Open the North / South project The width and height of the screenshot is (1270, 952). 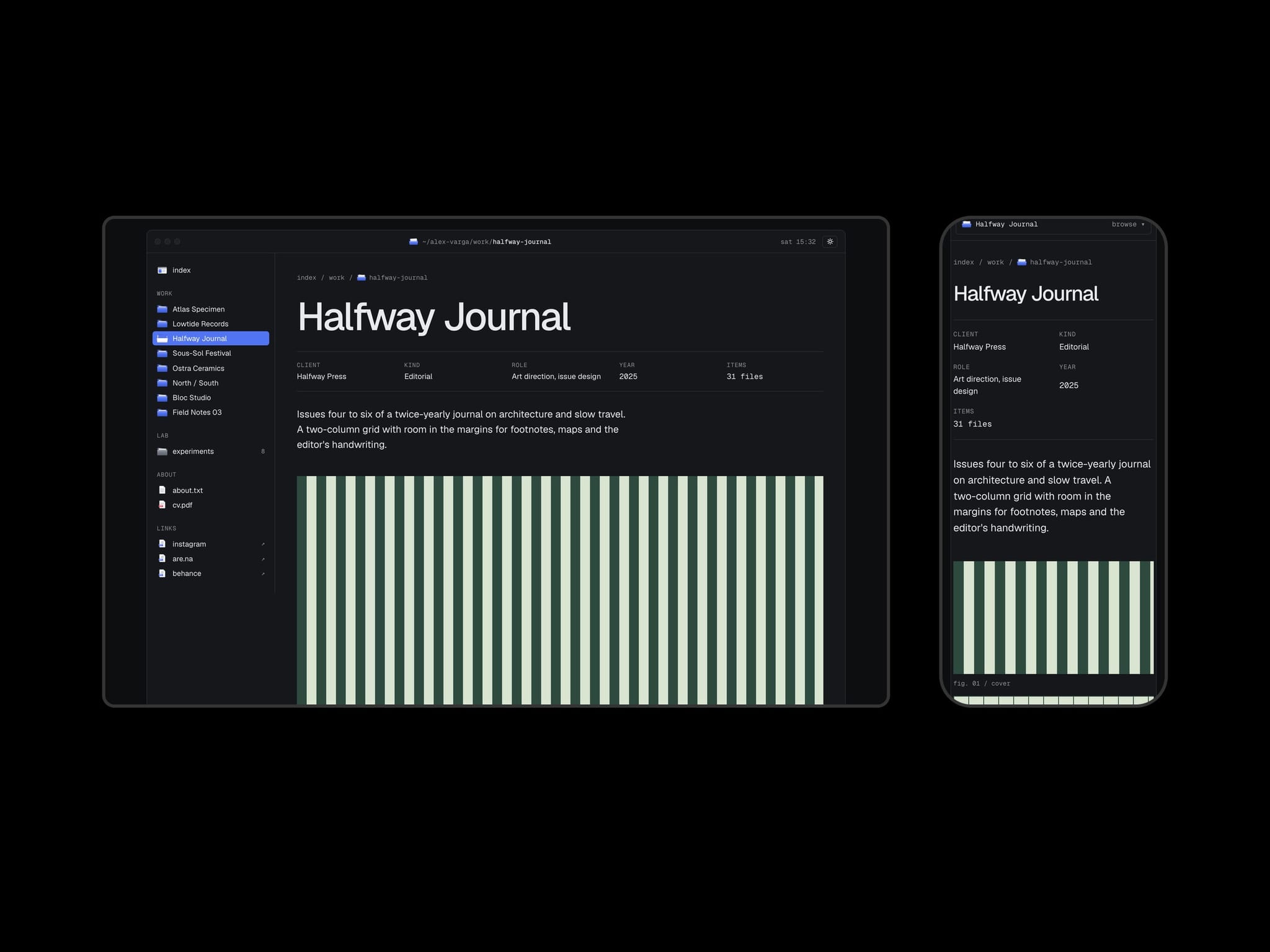pyautogui.click(x=211, y=383)
